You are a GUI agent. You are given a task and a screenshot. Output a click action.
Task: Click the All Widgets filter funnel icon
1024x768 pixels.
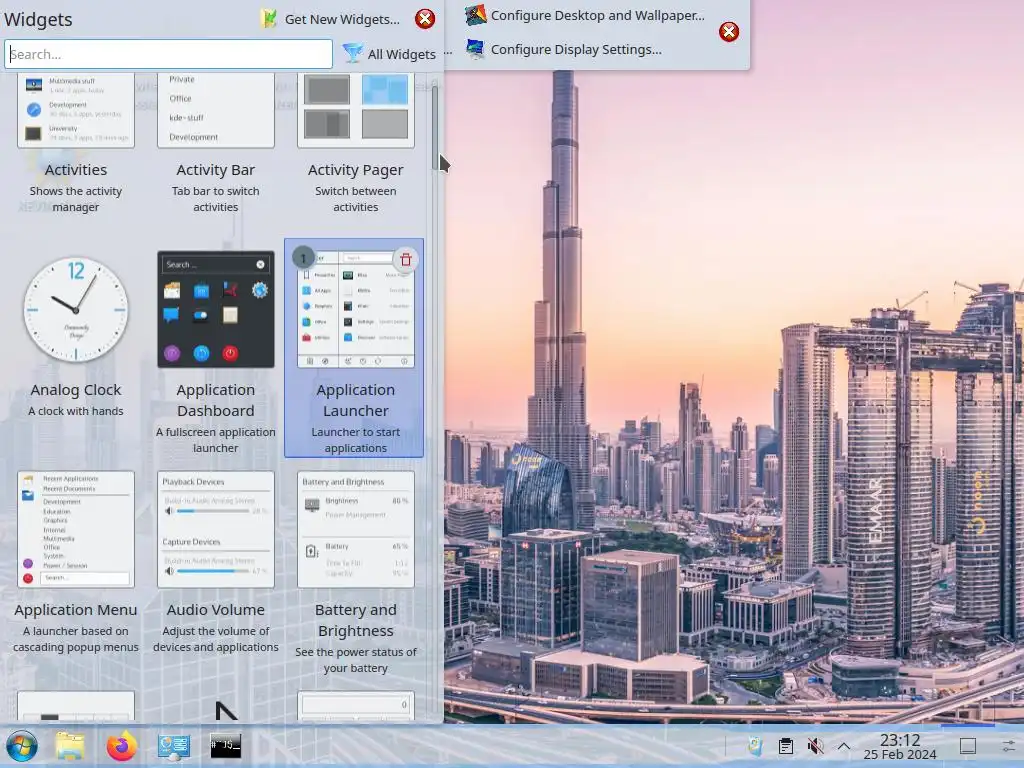352,54
